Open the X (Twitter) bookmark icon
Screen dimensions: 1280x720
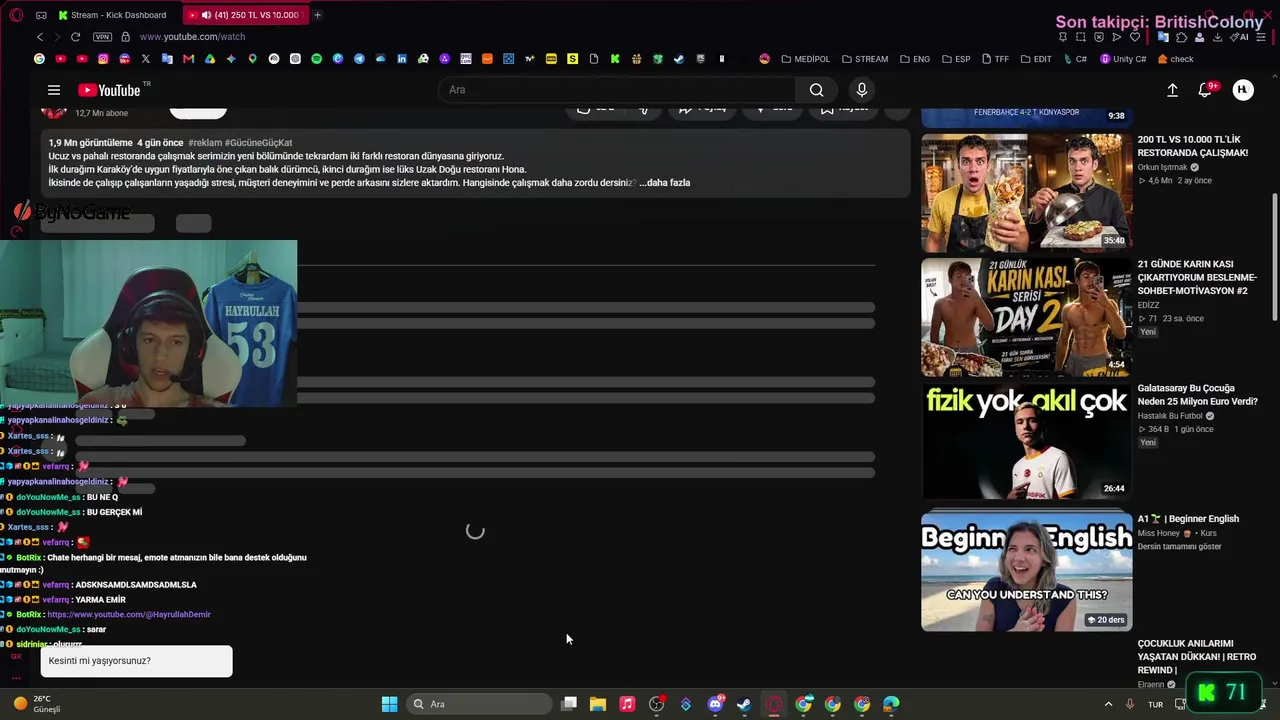[145, 59]
